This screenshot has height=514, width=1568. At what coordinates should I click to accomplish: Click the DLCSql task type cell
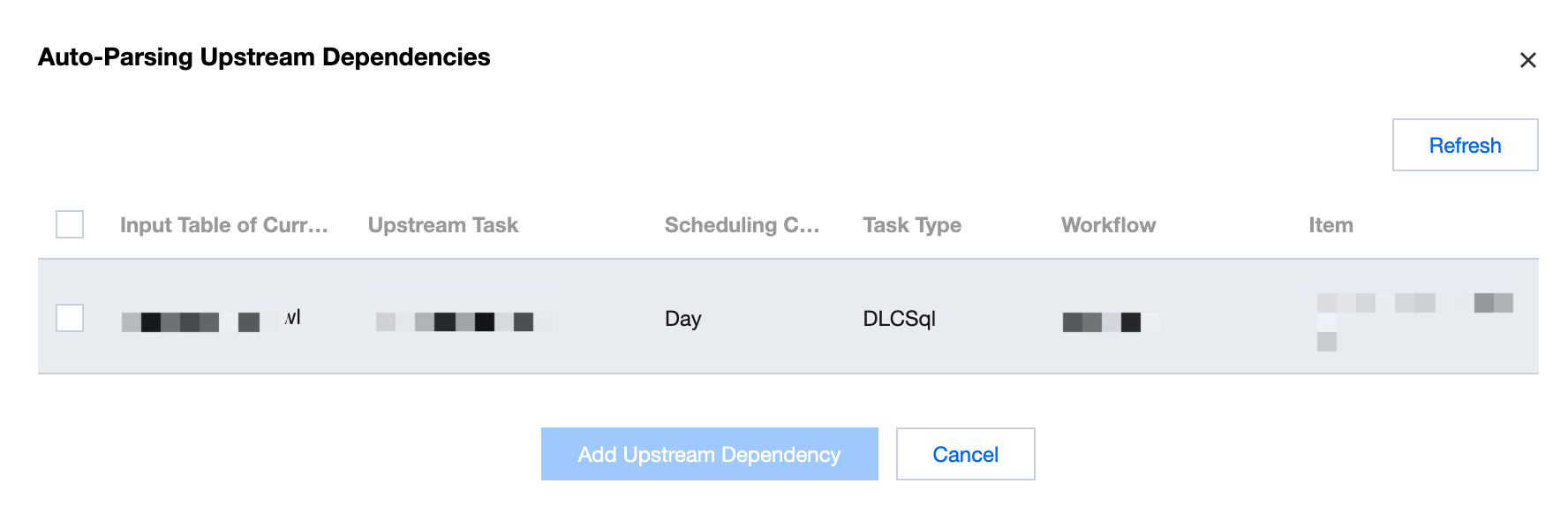tap(899, 319)
